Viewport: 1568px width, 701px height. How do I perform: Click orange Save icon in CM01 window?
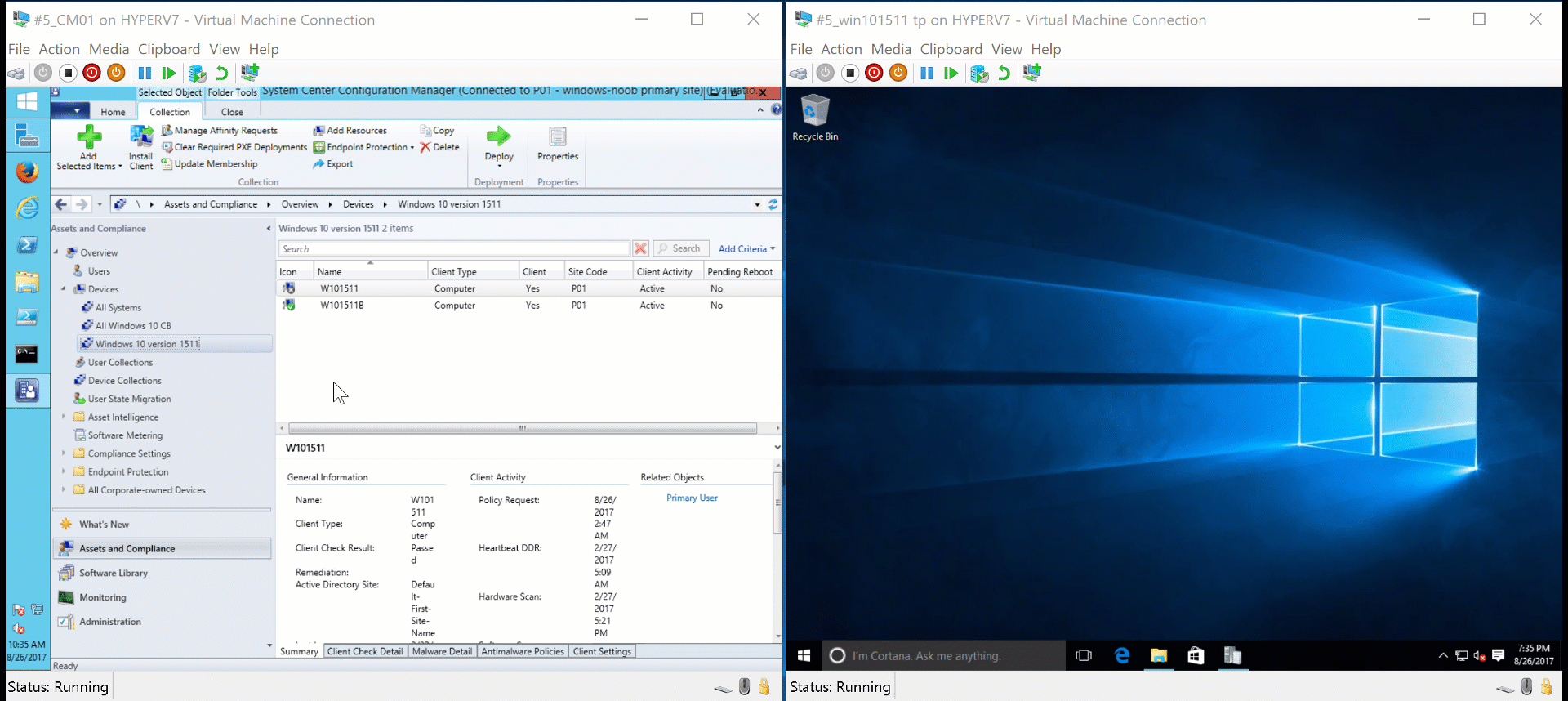[x=117, y=73]
